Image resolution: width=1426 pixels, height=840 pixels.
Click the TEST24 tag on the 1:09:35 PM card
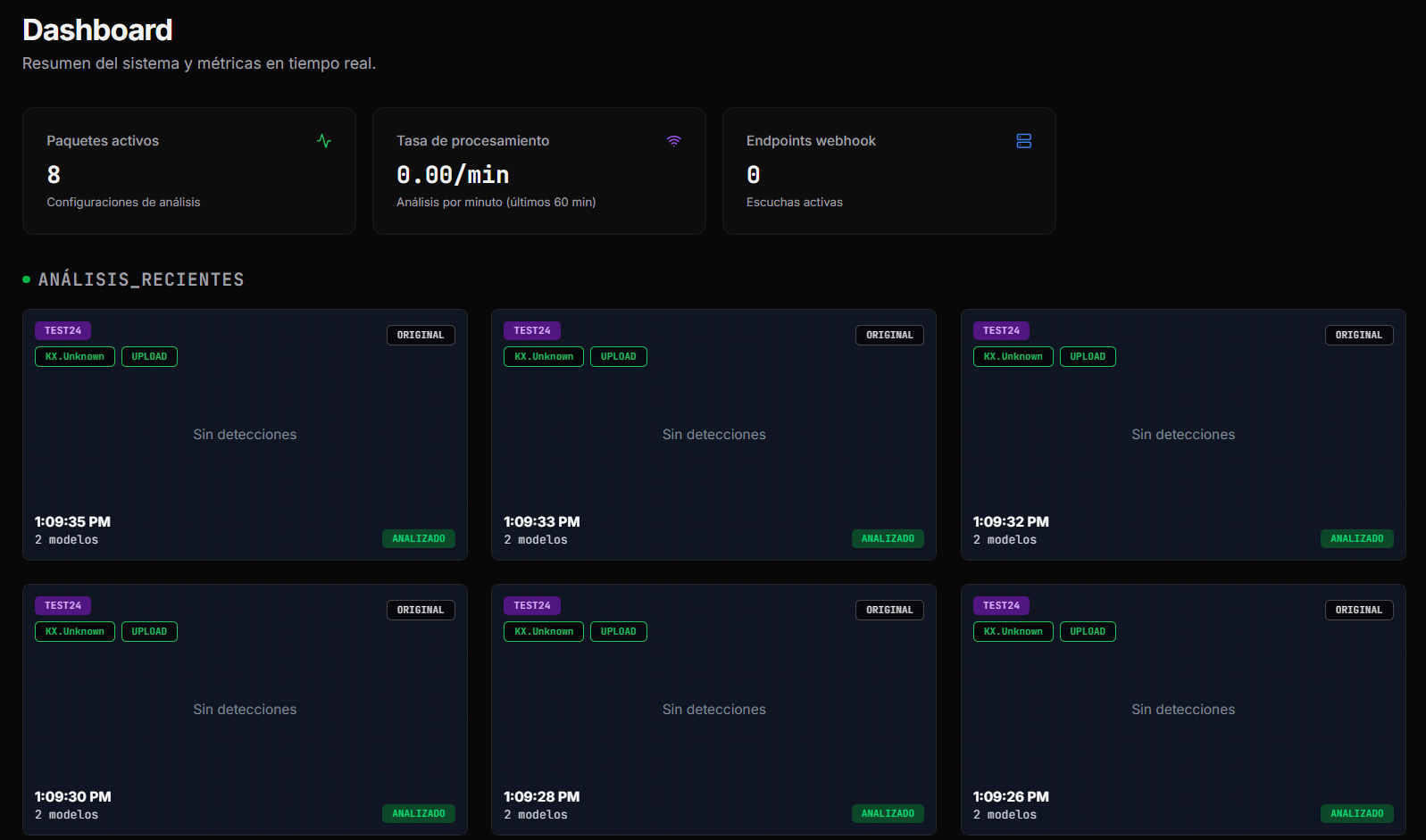pyautogui.click(x=63, y=330)
